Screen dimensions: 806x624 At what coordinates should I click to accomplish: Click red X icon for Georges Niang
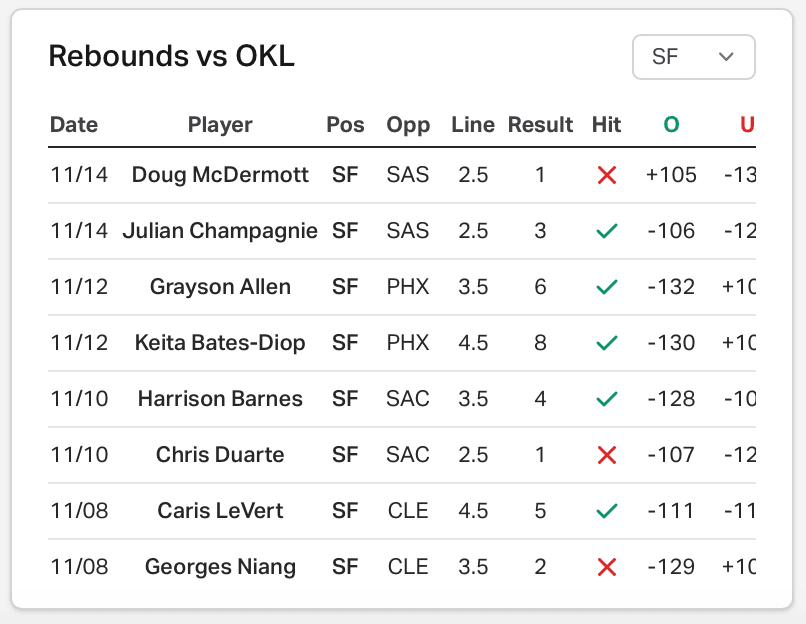[x=607, y=567]
